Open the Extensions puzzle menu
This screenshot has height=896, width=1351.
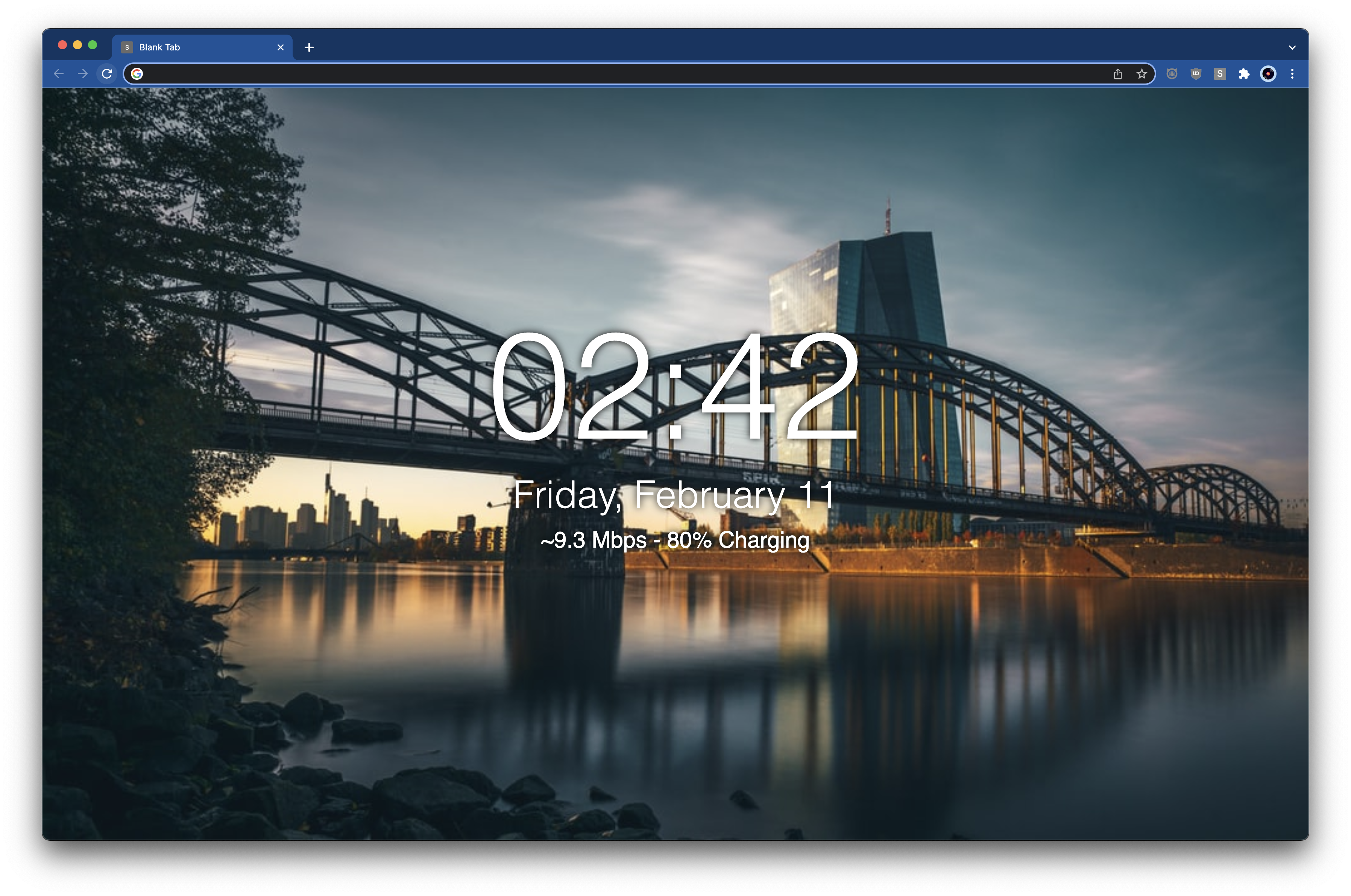point(1243,74)
